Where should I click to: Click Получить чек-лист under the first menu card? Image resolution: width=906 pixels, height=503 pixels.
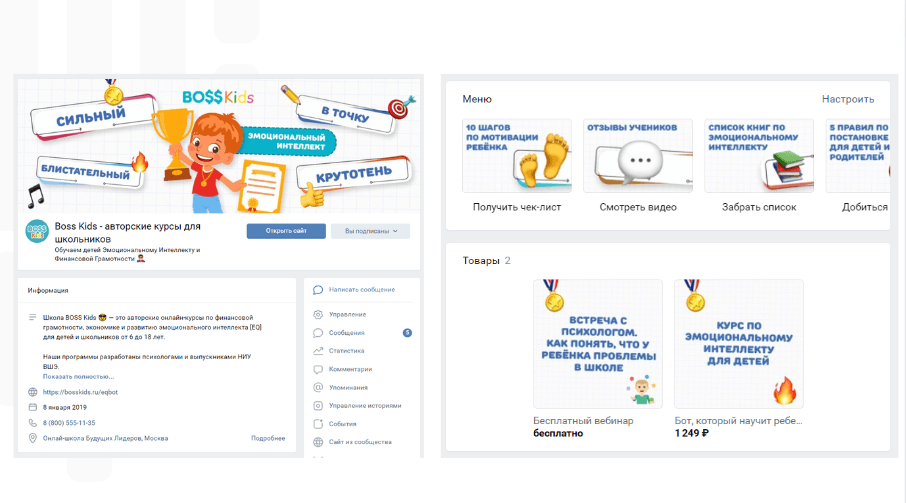[517, 207]
